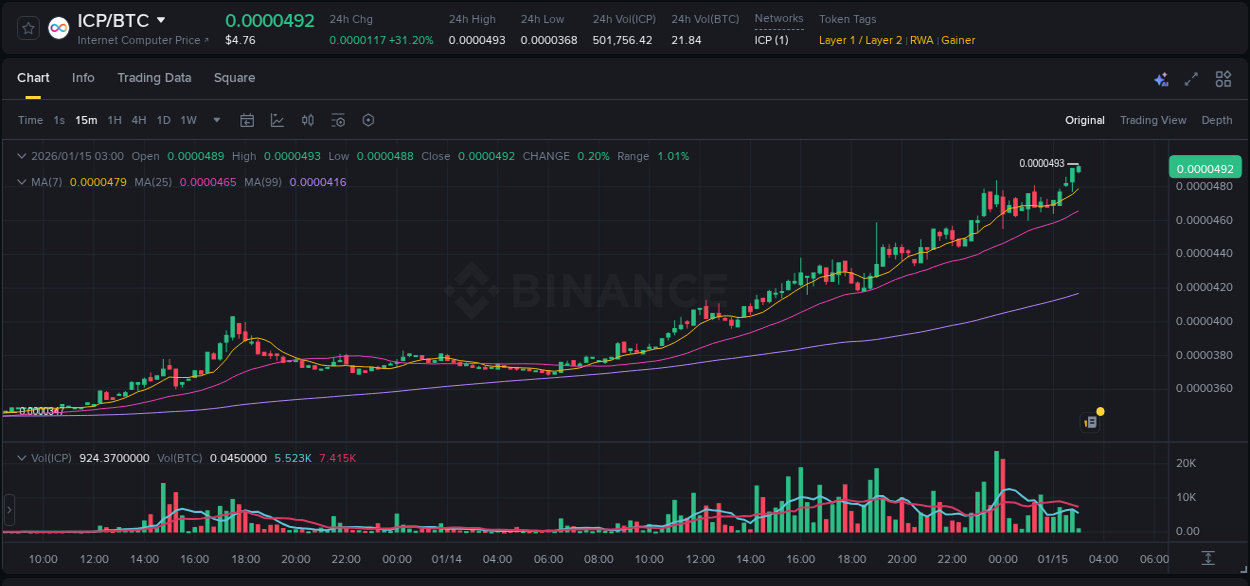Screen dimensions: 1250x586
Task: Launch the Binance AI assistant icon
Action: 1161,78
